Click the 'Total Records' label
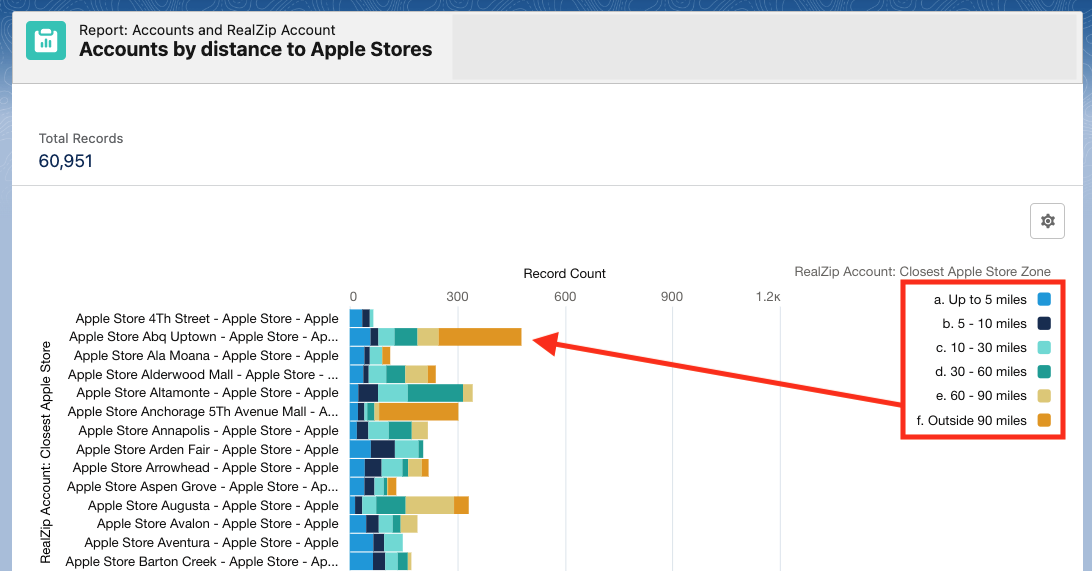The width and height of the screenshot is (1092, 571). point(81,139)
